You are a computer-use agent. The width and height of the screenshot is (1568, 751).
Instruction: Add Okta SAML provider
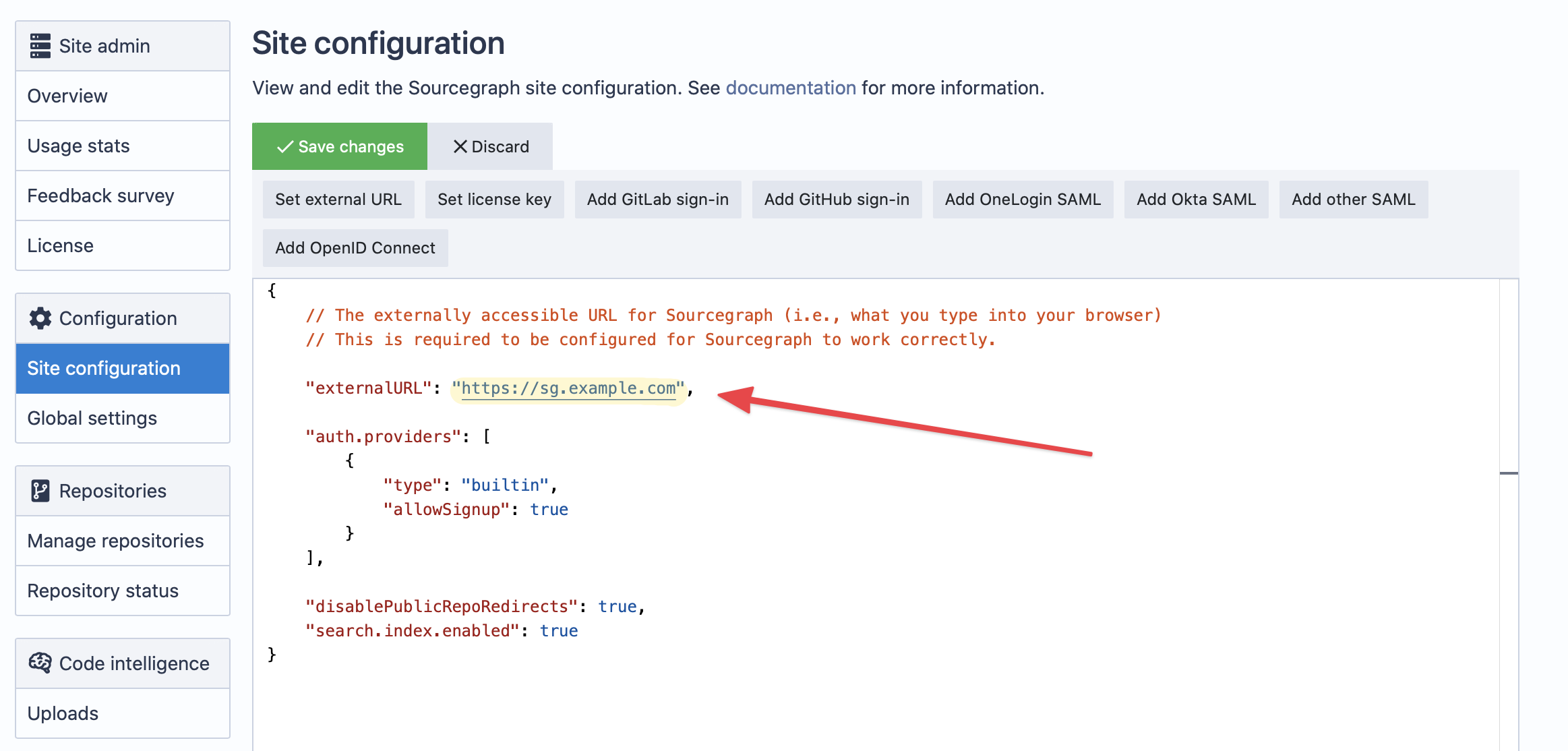click(1196, 200)
